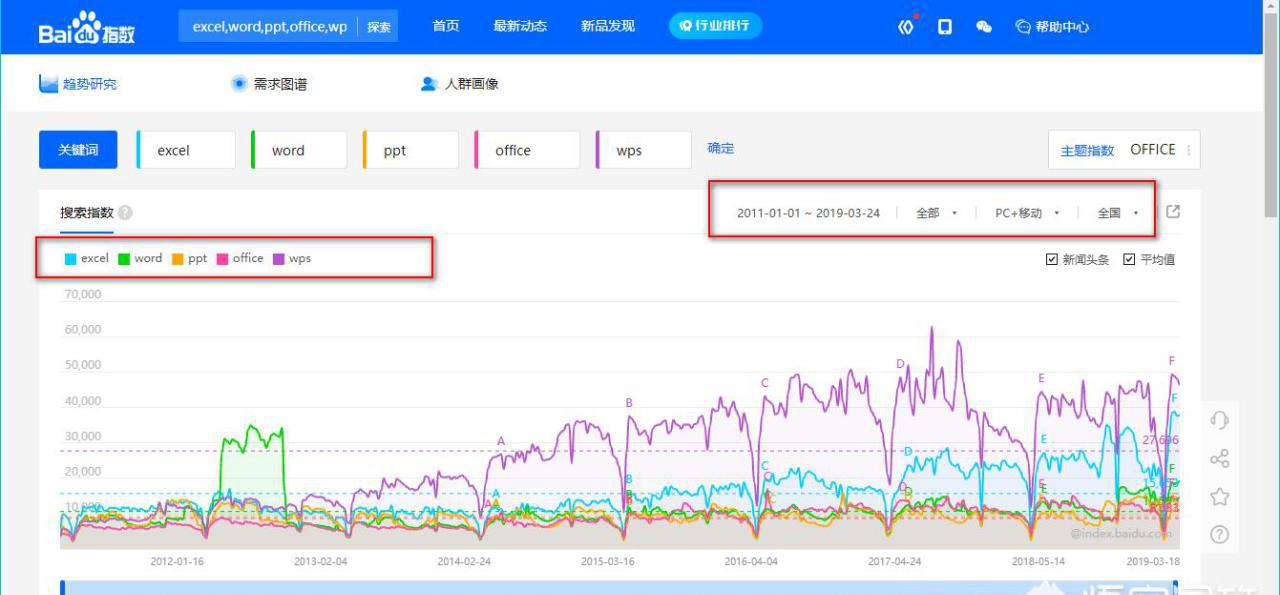1280x595 pixels.
Task: Click the chart time range slider bar
Action: 619,588
